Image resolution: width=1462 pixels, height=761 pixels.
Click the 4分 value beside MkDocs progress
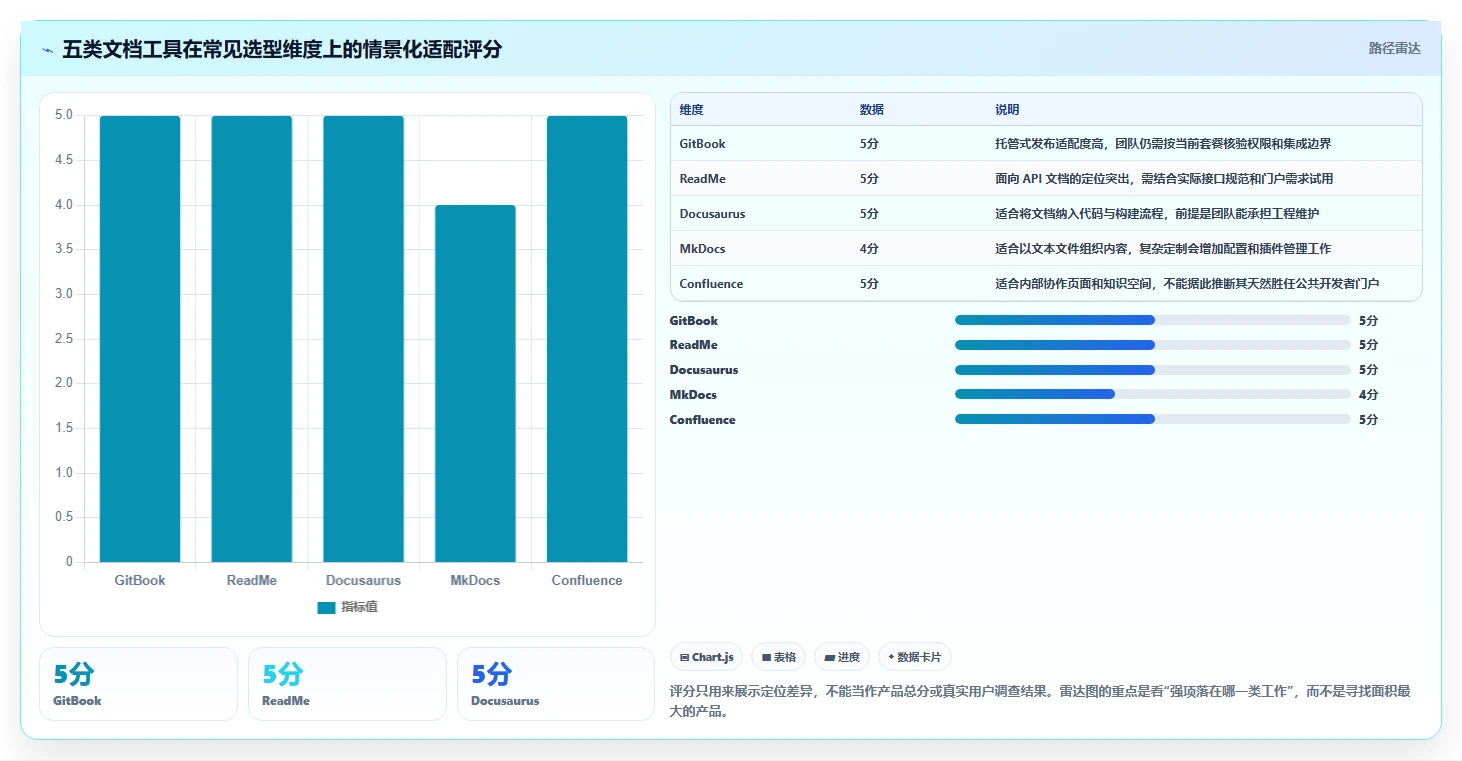(x=1368, y=395)
